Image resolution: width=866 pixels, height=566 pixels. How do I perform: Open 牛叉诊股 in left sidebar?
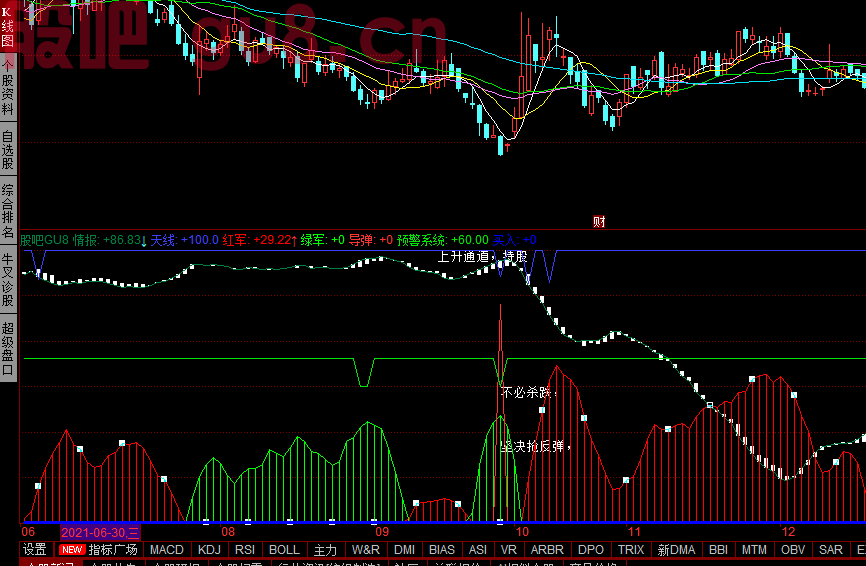tap(8, 279)
